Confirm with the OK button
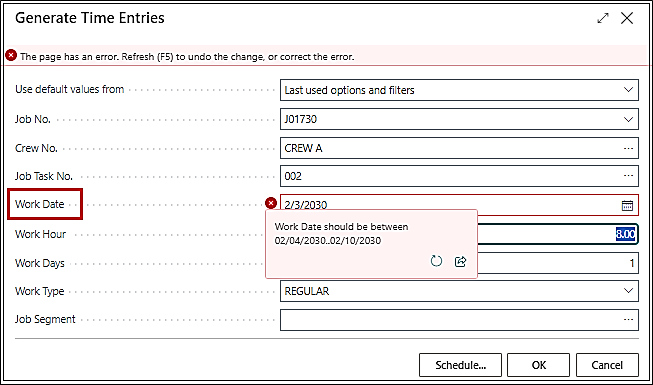 538,365
